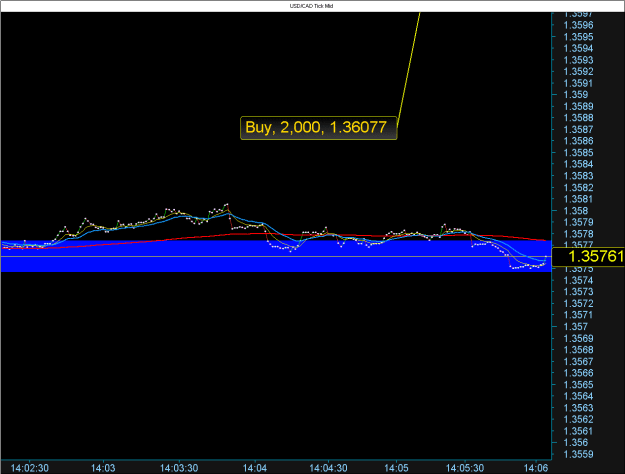Click the 1.3572 price axis label
This screenshot has width=625, height=474.
coord(578,303)
